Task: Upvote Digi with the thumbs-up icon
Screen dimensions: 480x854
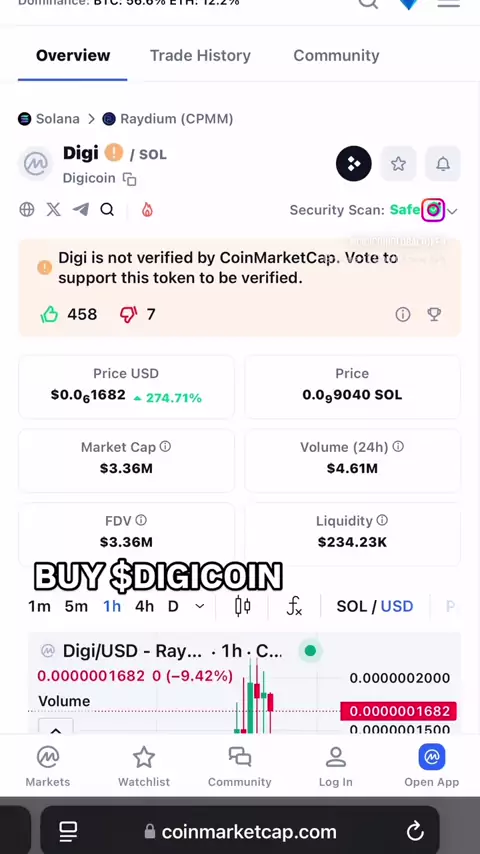Action: (x=49, y=314)
